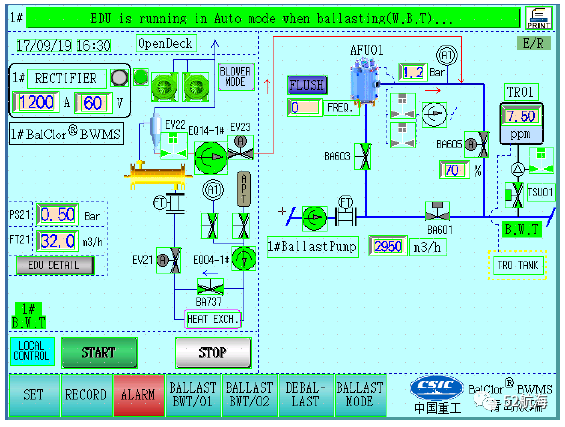The height and width of the screenshot is (427, 565).
Task: Open the ALARM tab
Action: [x=138, y=395]
